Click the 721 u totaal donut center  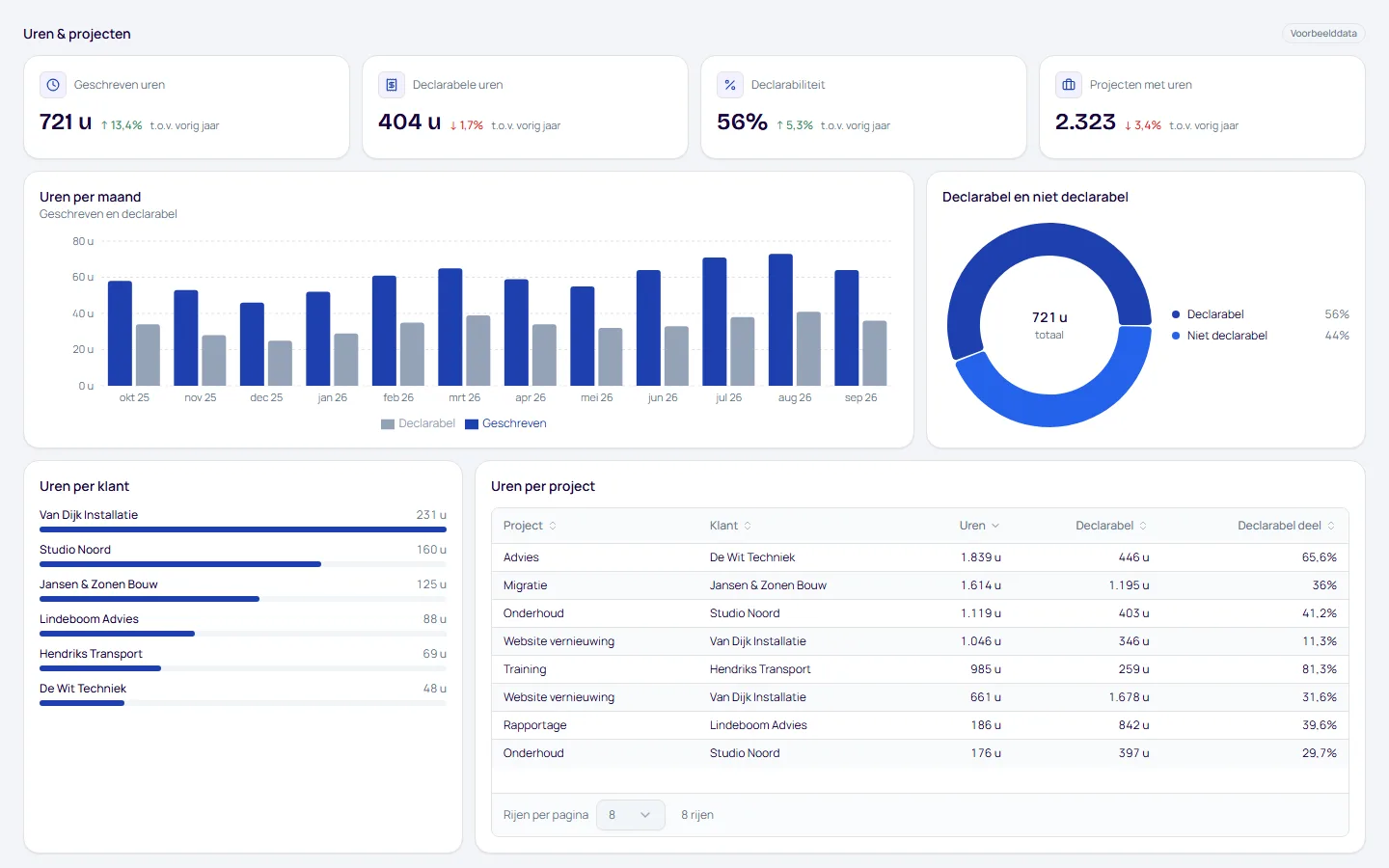tap(1049, 325)
